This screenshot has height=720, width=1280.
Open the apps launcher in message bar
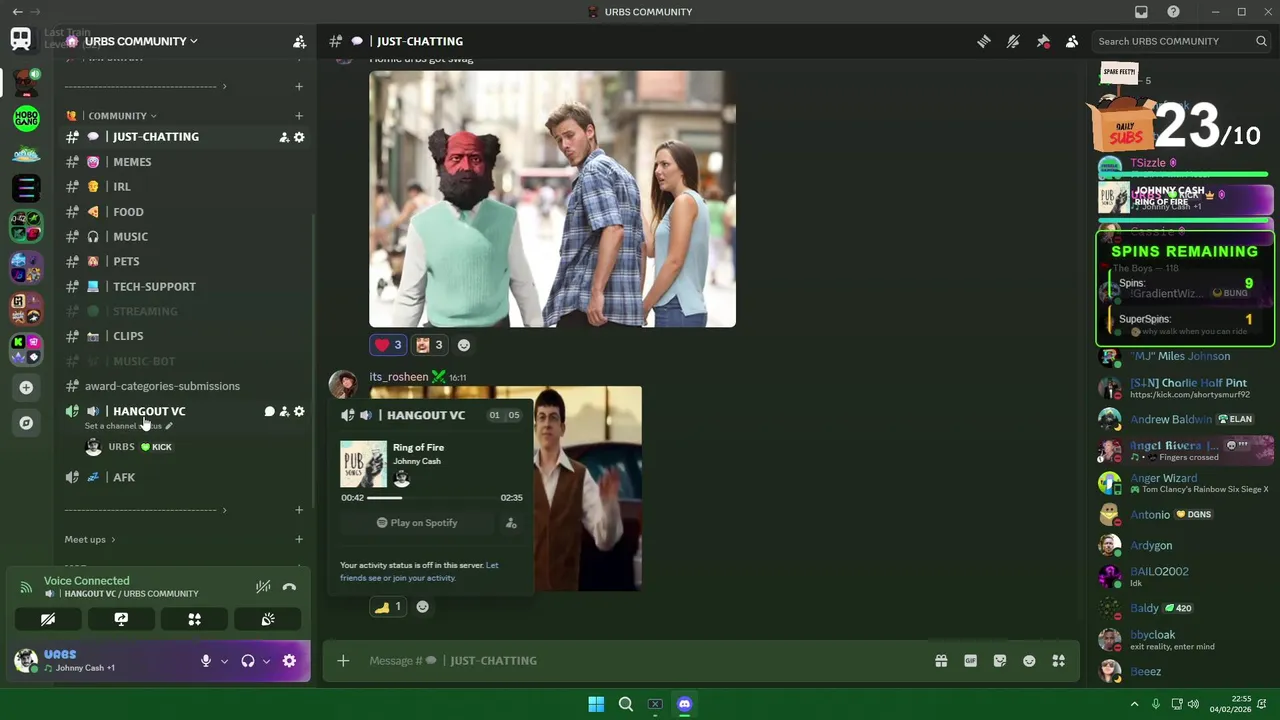pos(1058,661)
